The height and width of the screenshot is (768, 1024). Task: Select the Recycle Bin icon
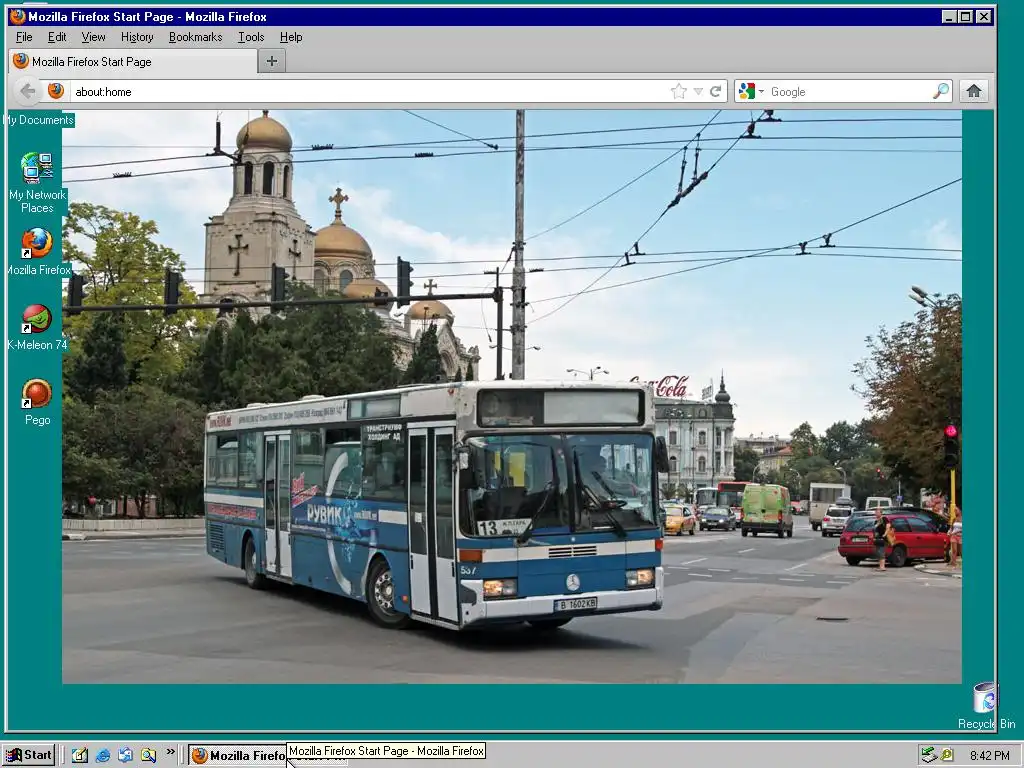[x=986, y=705]
